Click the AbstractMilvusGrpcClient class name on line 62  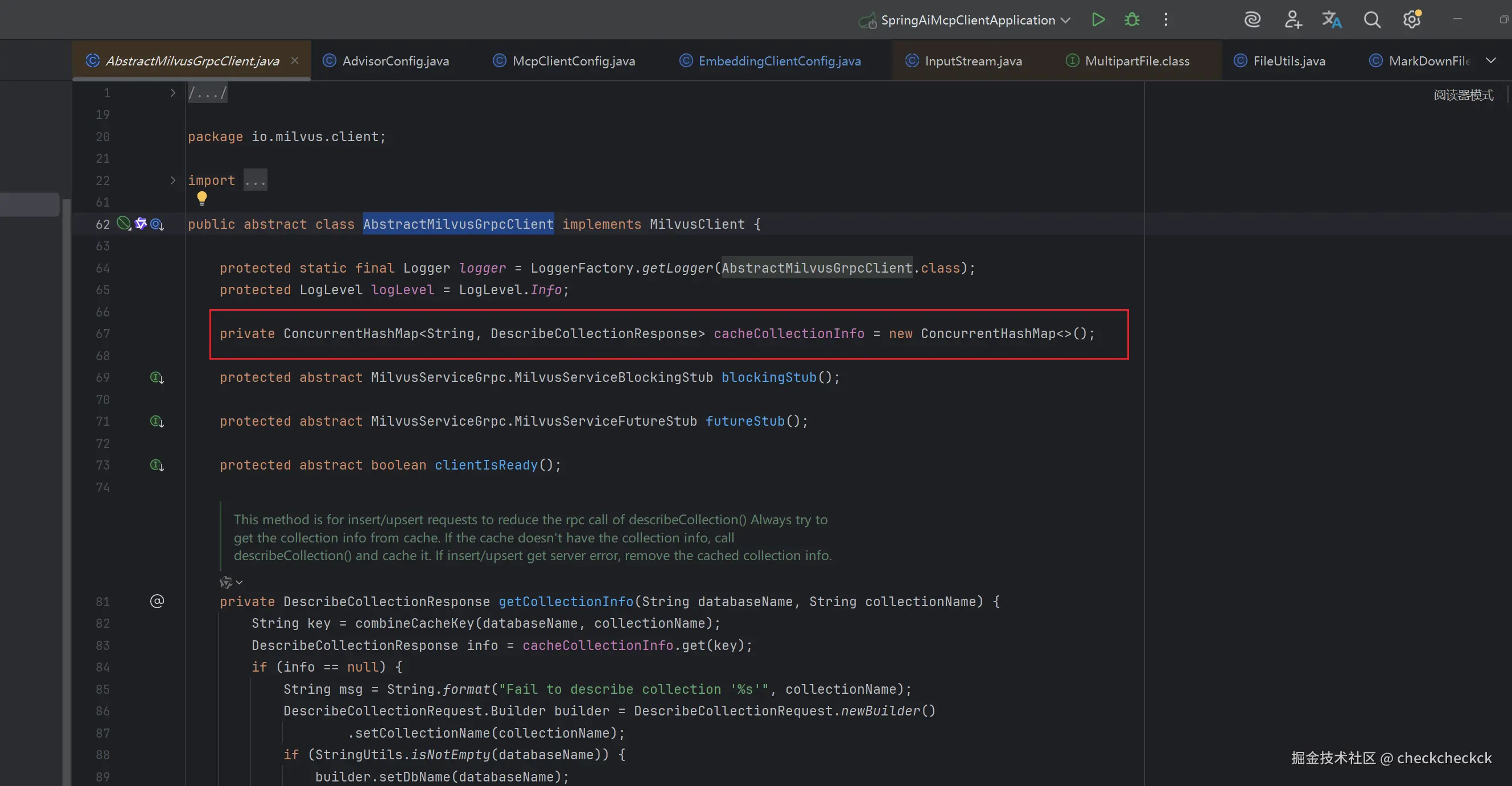click(x=459, y=224)
